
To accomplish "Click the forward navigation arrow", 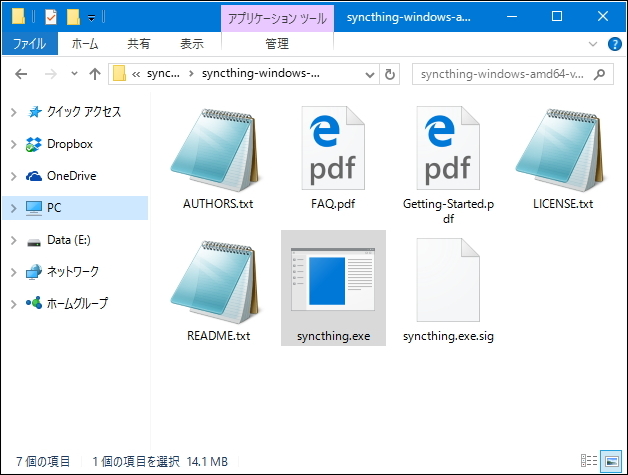I will pyautogui.click(x=51, y=74).
